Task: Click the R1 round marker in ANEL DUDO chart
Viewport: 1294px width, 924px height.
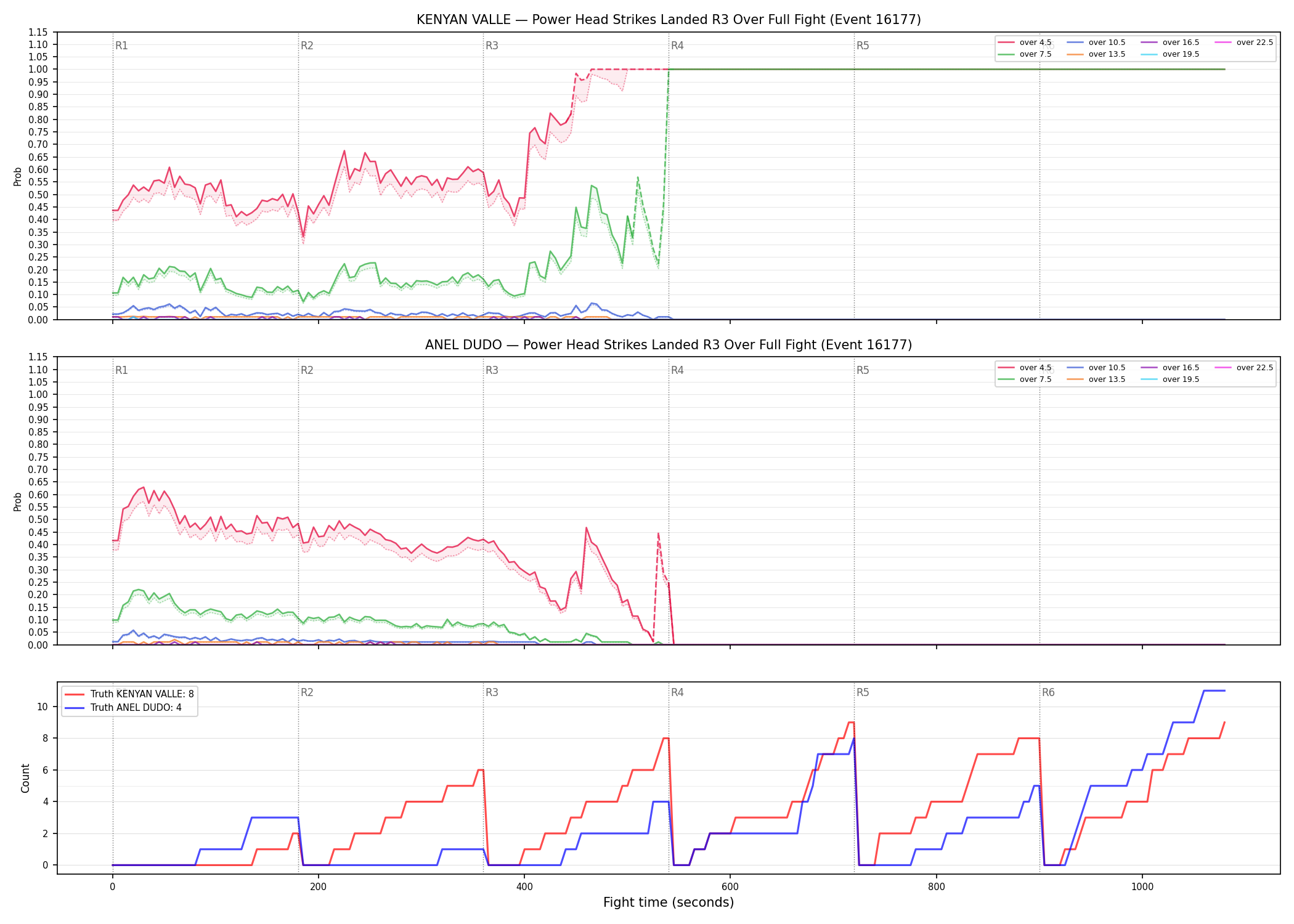Action: 121,370
